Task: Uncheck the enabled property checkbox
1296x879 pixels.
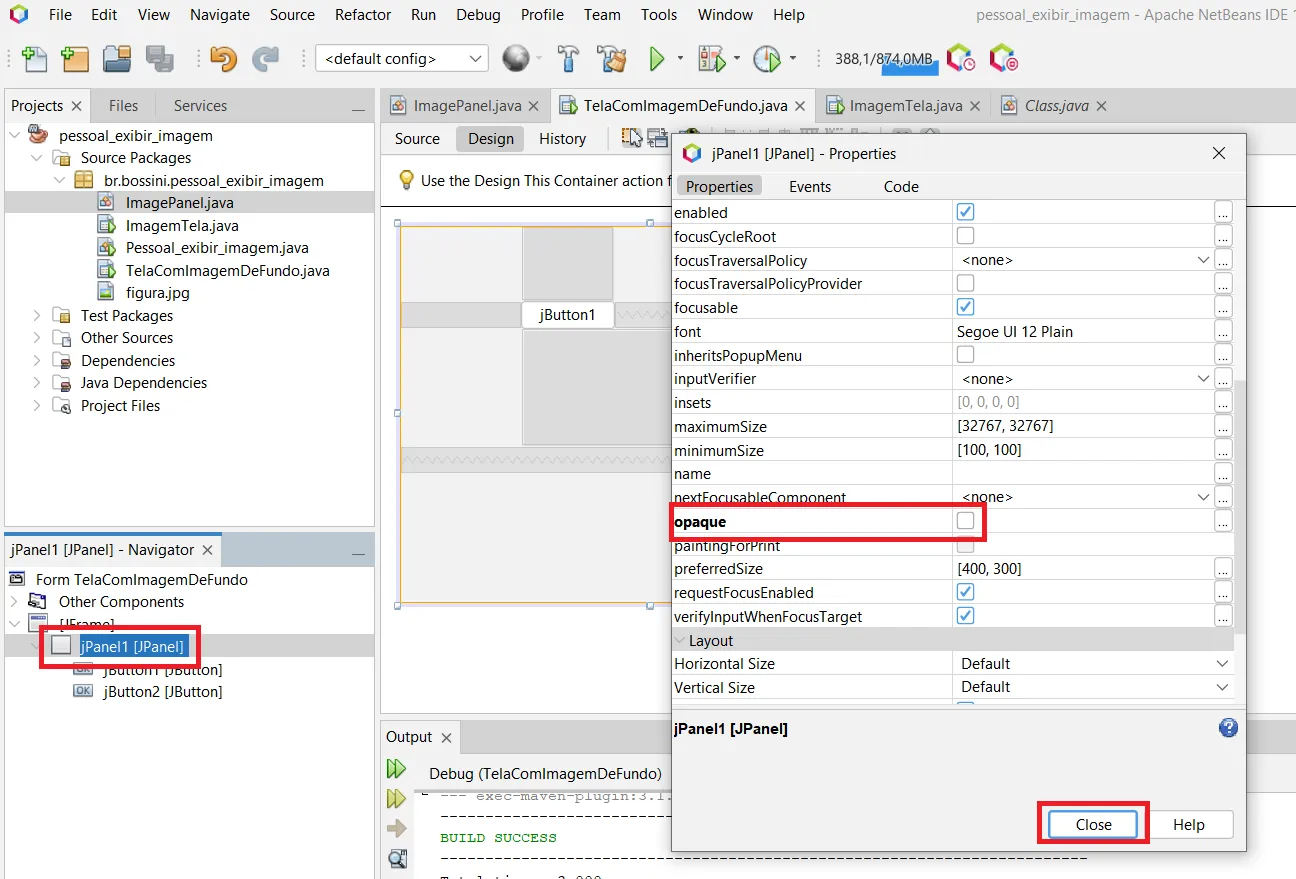Action: [x=965, y=212]
